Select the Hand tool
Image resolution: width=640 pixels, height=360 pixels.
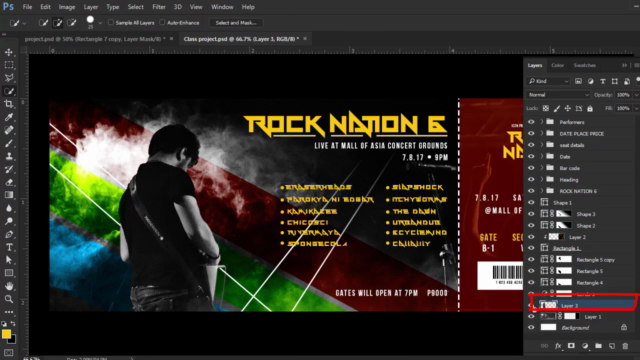click(x=9, y=286)
